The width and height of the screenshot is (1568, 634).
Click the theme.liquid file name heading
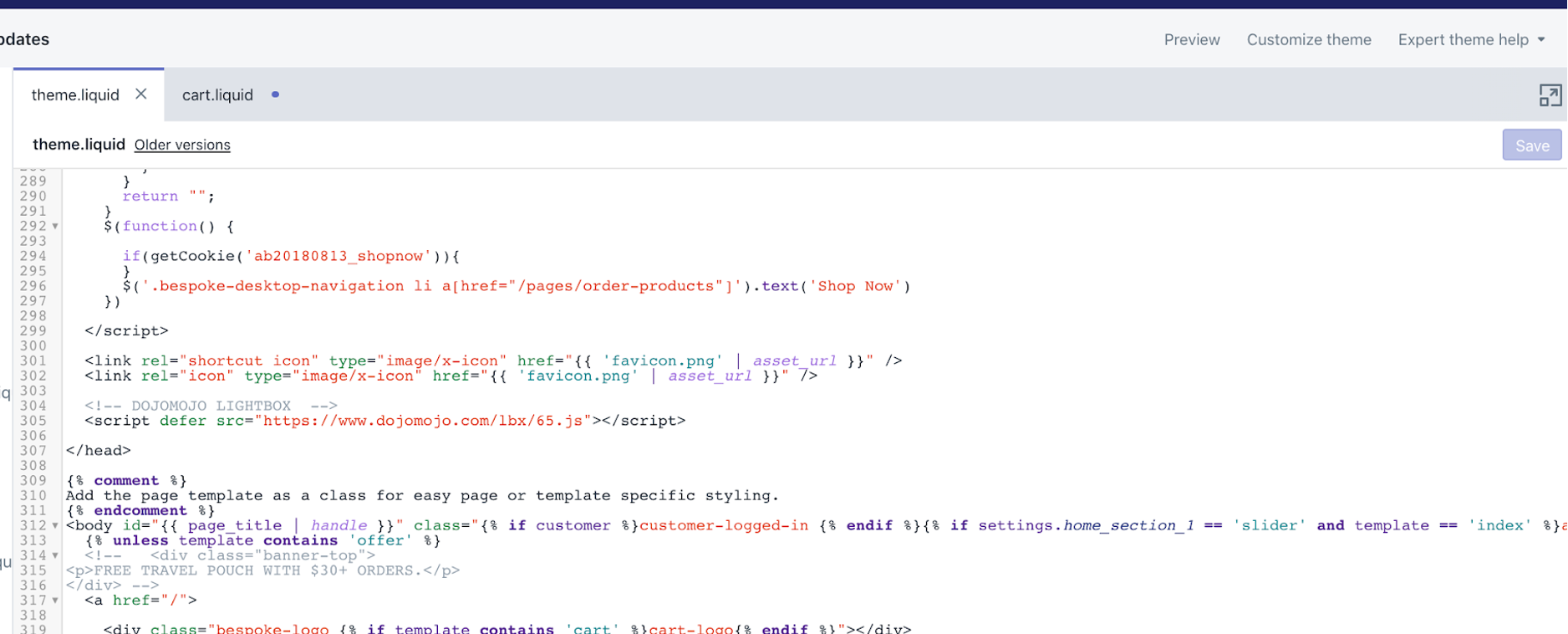tap(79, 144)
